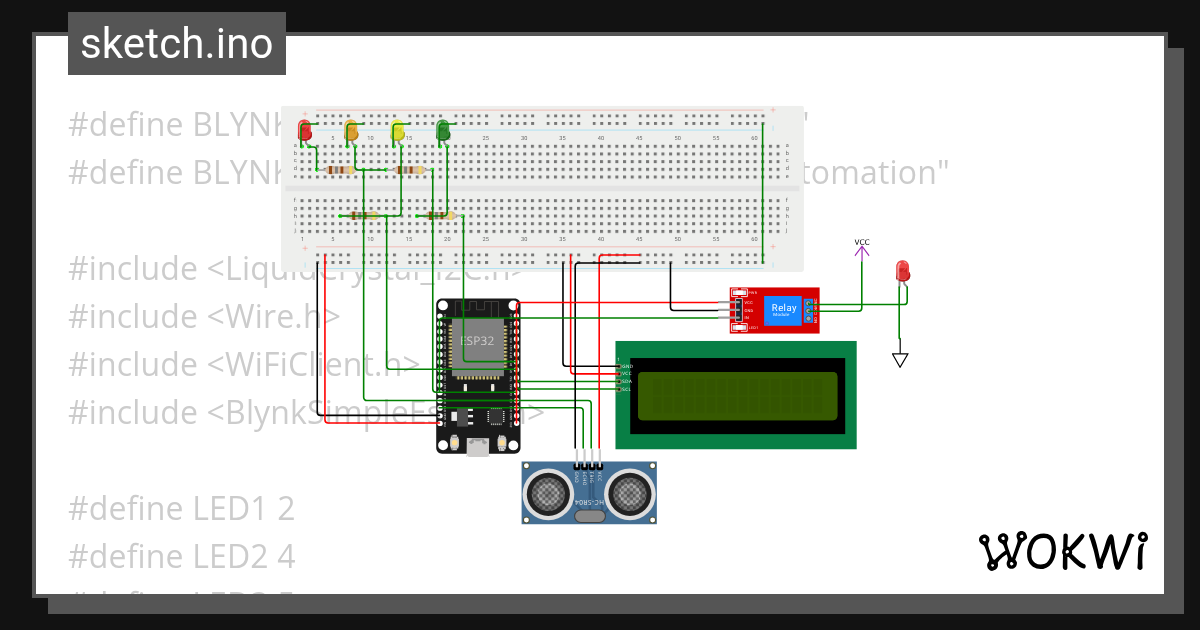Image resolution: width=1200 pixels, height=630 pixels.
Task: Click the SDA pin label on the LCD
Action: tap(626, 381)
